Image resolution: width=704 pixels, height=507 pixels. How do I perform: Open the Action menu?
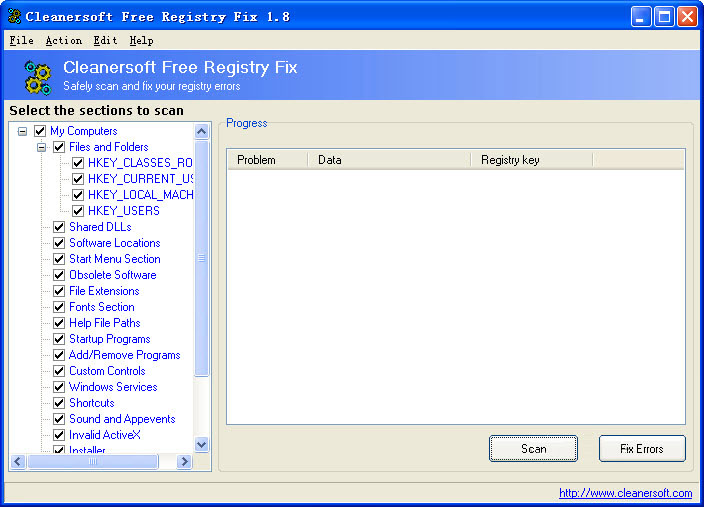[63, 41]
